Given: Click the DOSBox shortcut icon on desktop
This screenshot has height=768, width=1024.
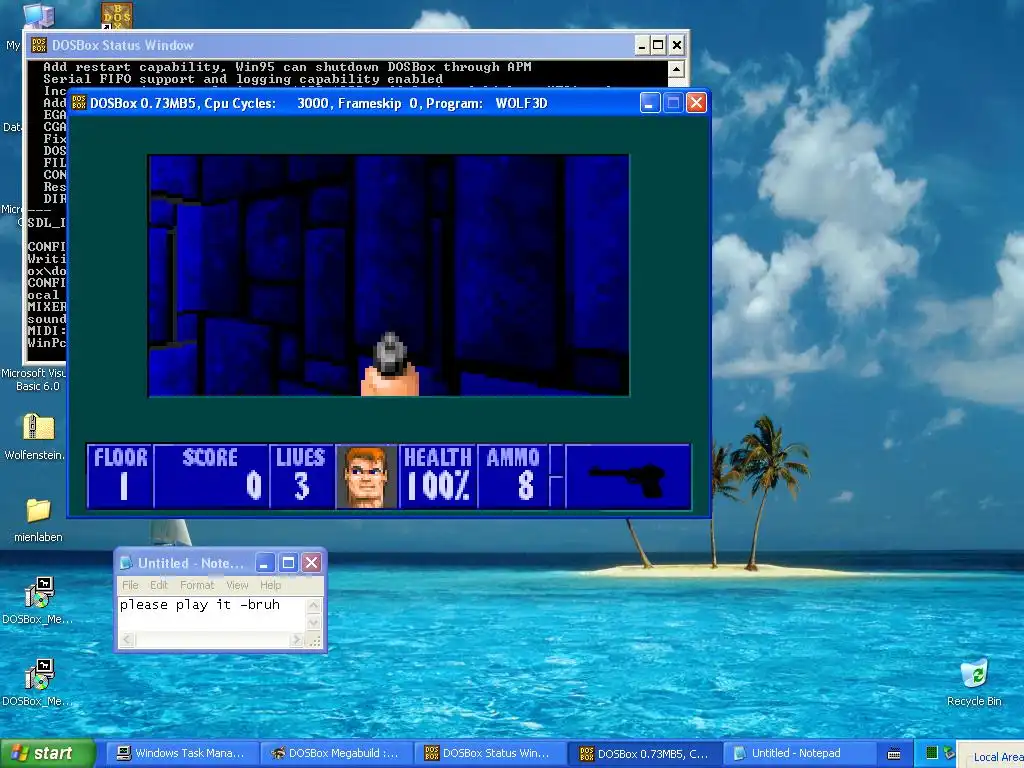Looking at the screenshot, I should click(x=117, y=16).
